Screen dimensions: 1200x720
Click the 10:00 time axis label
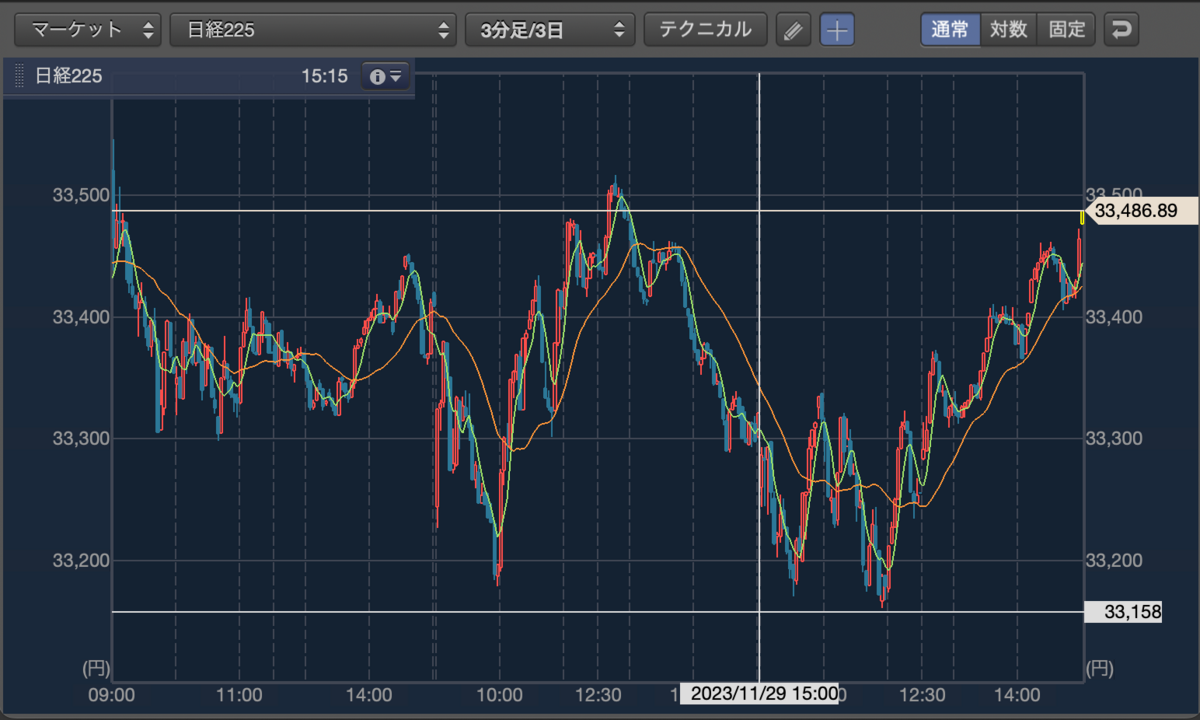(500, 694)
